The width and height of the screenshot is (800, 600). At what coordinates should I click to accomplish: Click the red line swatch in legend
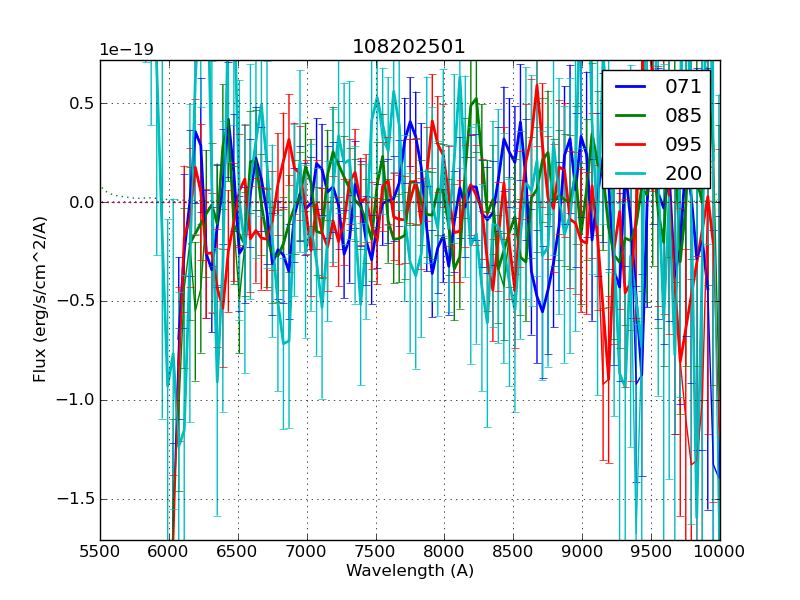(x=631, y=144)
